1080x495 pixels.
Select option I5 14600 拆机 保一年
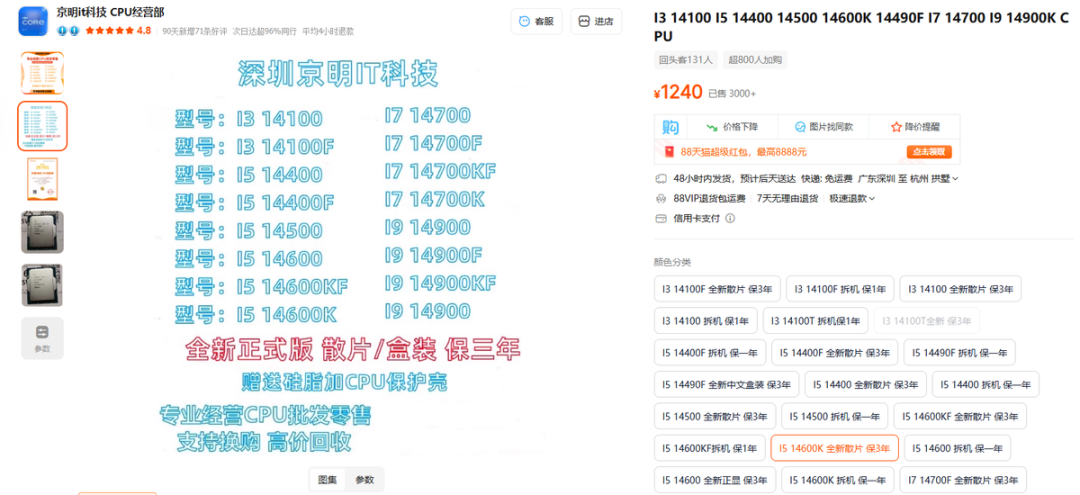(x=957, y=447)
